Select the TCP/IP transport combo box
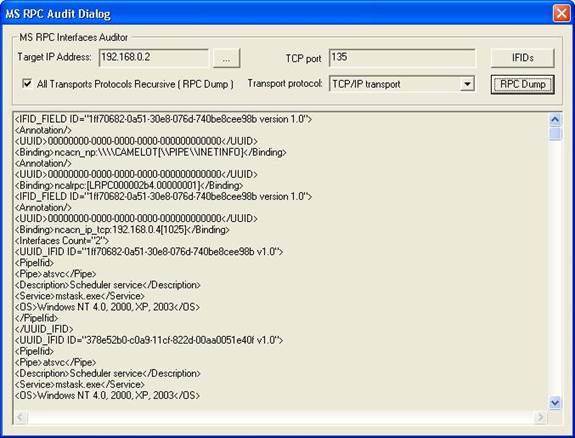The image size is (575, 438). coord(402,84)
